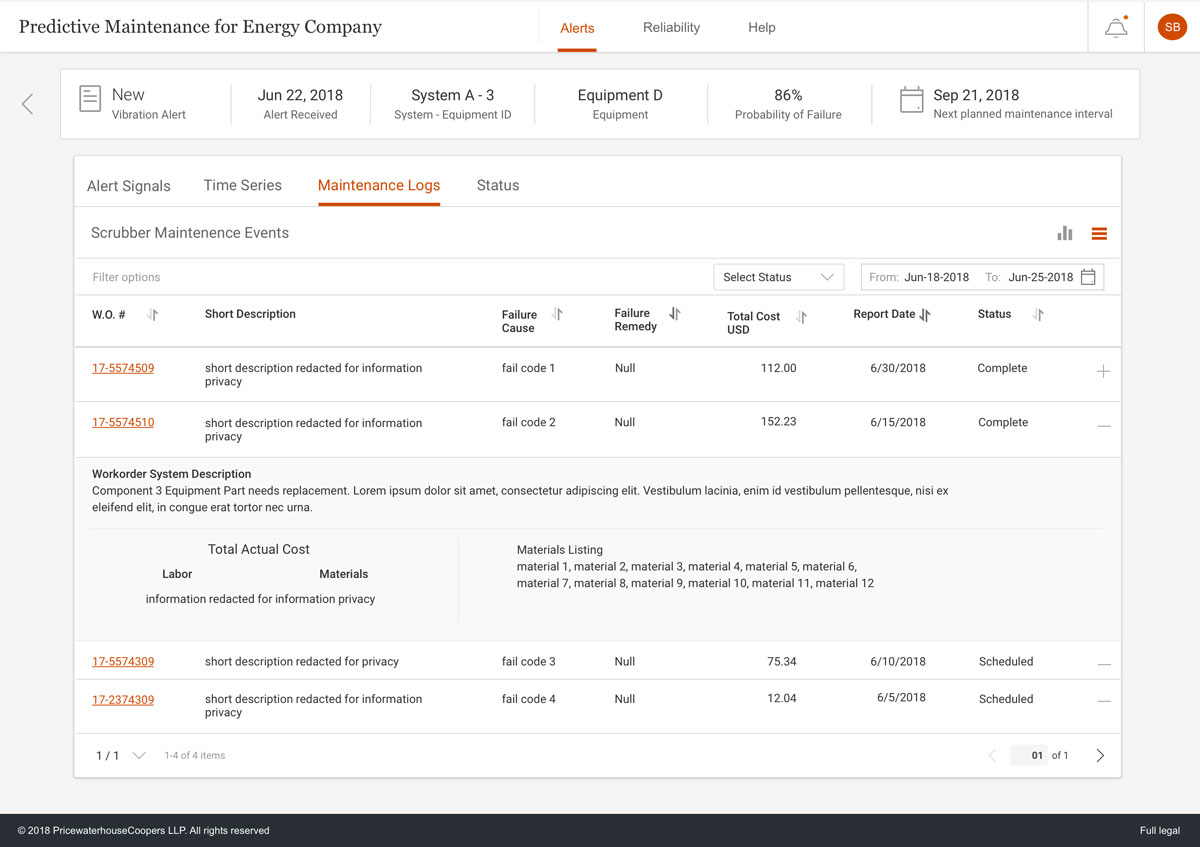
Task: Switch to the Time Series tab
Action: (x=242, y=185)
